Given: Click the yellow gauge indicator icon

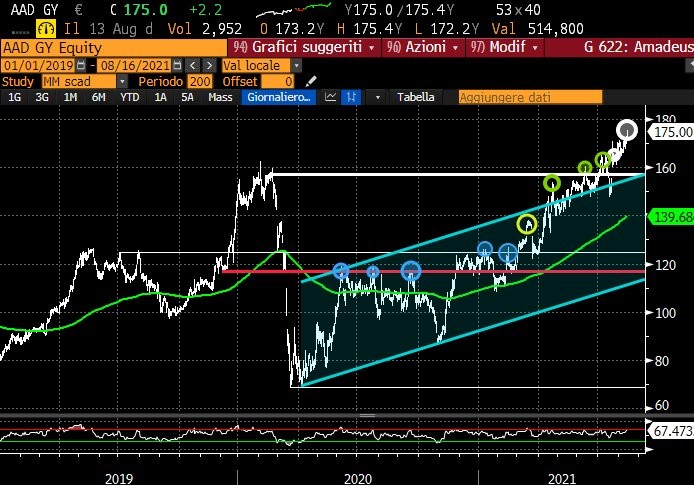Looking at the screenshot, I should (x=46, y=29).
